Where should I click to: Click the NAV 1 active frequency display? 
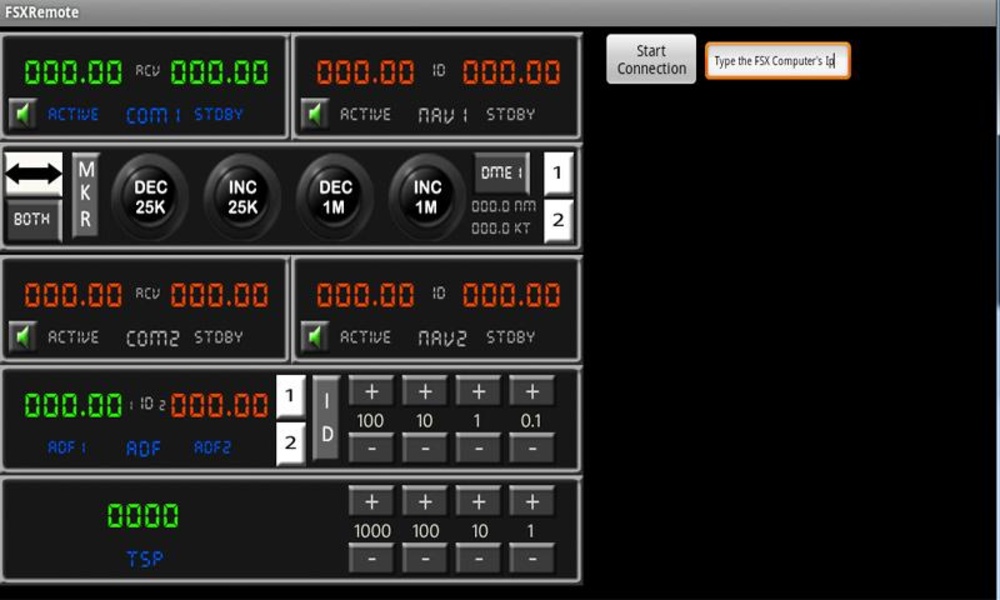click(x=365, y=72)
